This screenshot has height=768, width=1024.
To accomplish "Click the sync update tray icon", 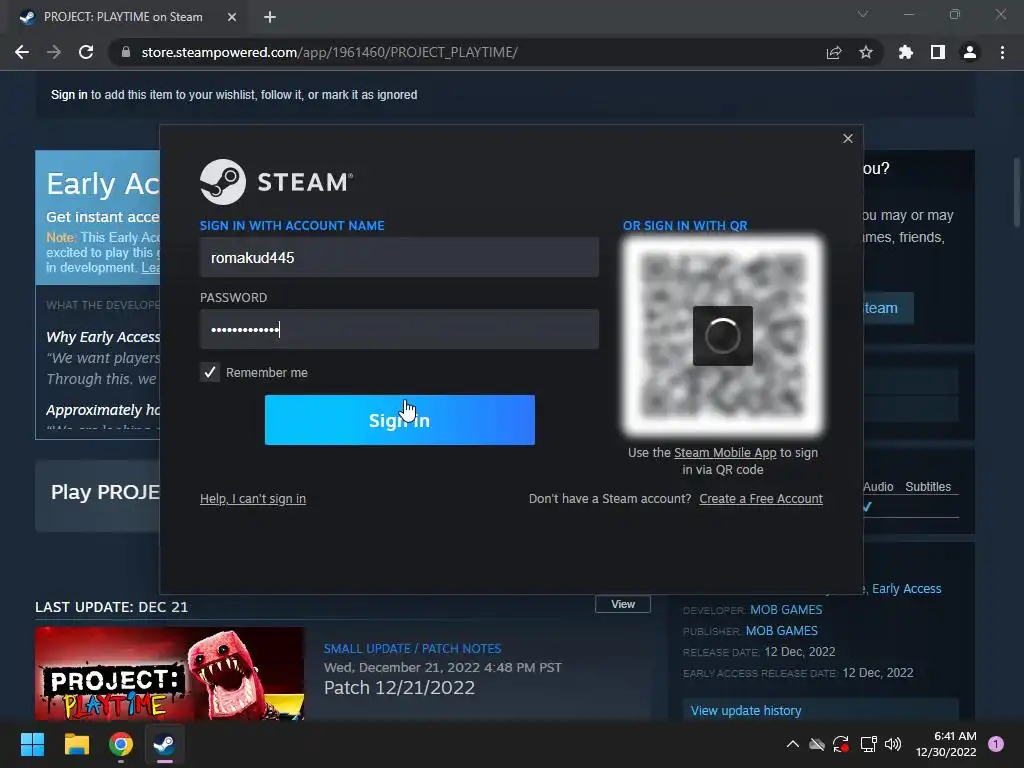I will (841, 744).
